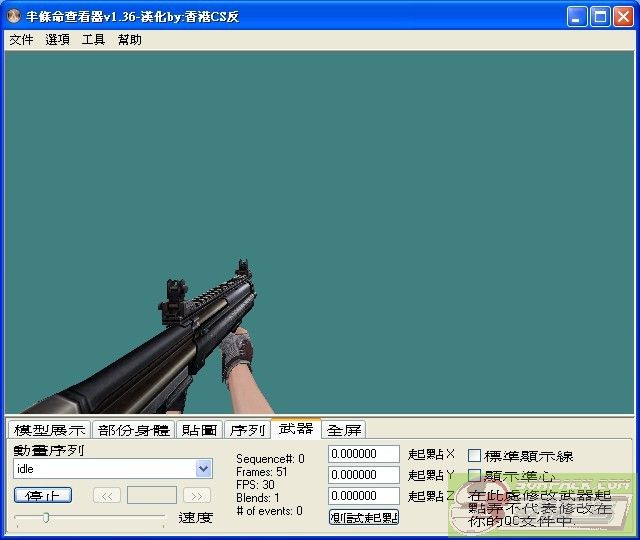Switch to the 貼圖 tab
640x540 pixels.
point(199,430)
